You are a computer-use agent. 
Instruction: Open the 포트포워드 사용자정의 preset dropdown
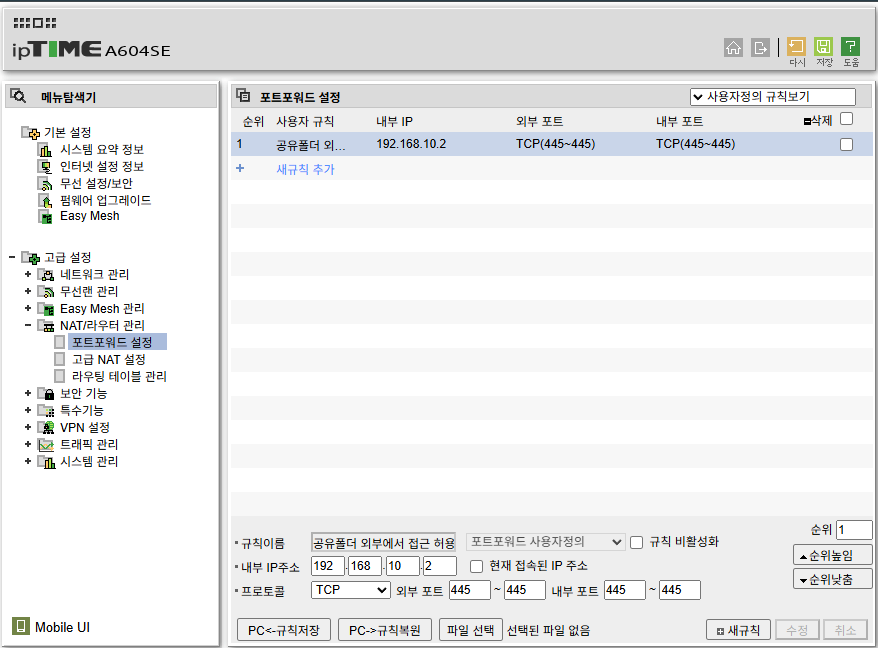[545, 542]
